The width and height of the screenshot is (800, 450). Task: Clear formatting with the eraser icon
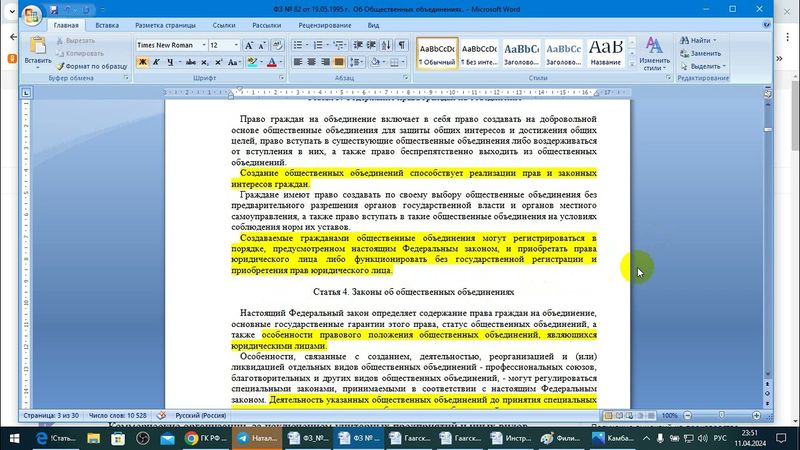click(277, 45)
